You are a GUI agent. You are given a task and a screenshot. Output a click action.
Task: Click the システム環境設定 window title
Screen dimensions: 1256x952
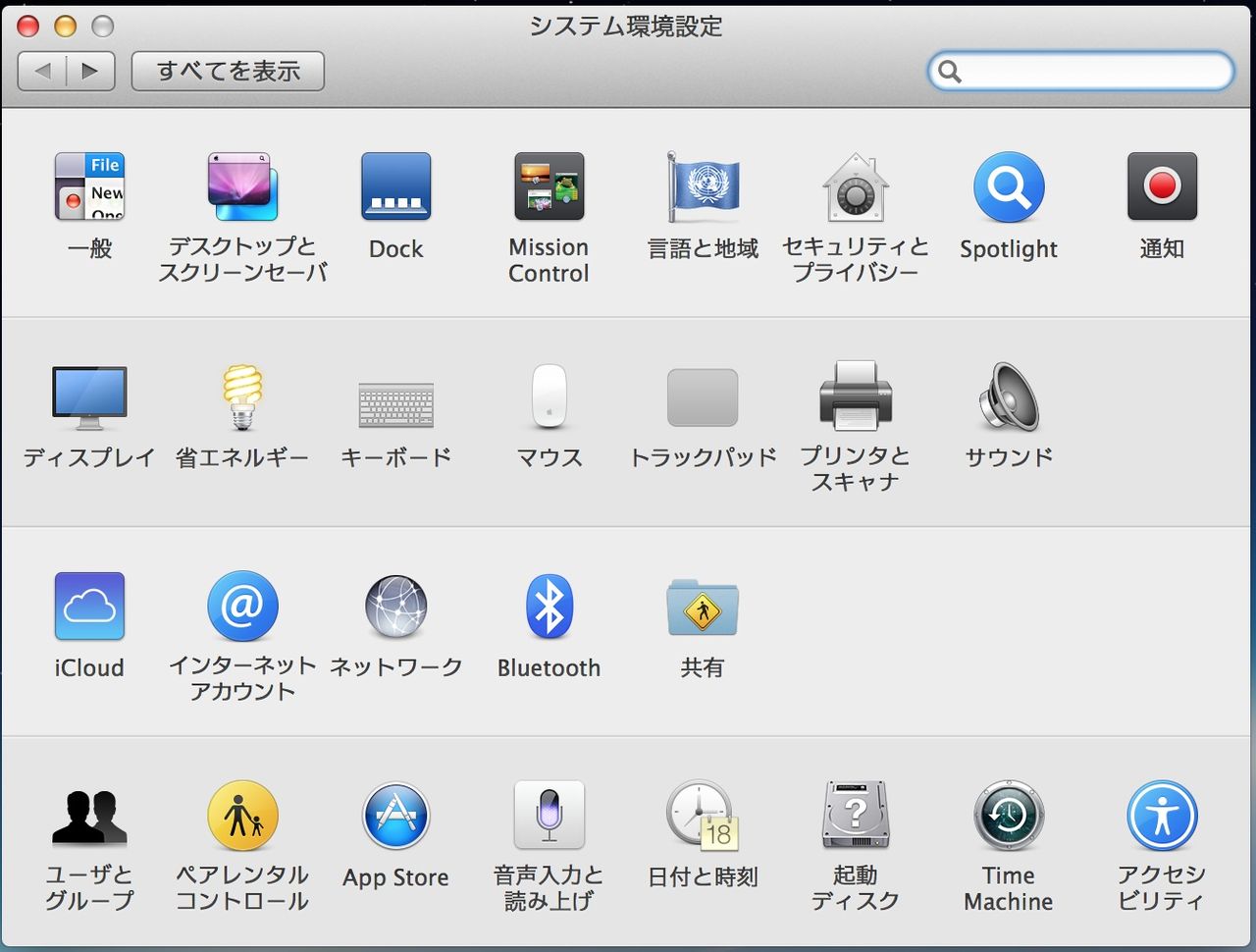pos(626,26)
